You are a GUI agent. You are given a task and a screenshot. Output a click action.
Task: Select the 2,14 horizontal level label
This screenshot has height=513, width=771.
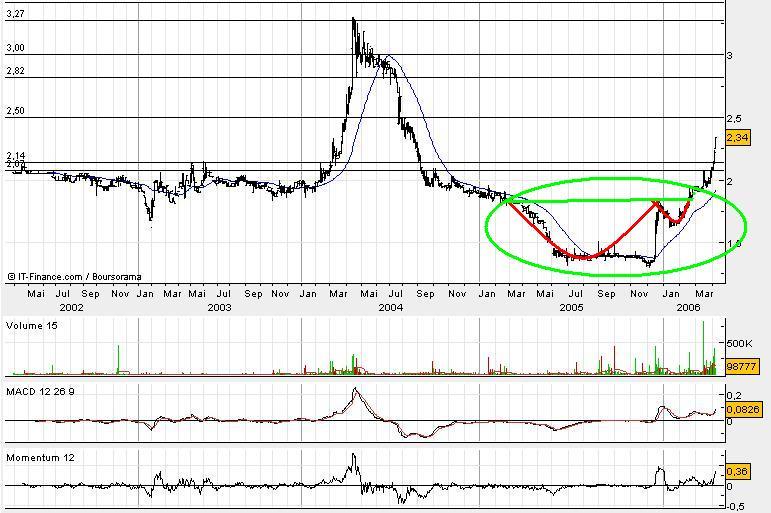click(x=15, y=156)
